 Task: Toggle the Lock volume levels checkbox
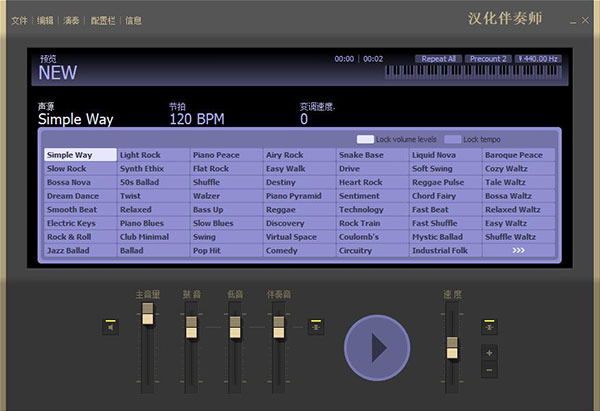tap(365, 139)
